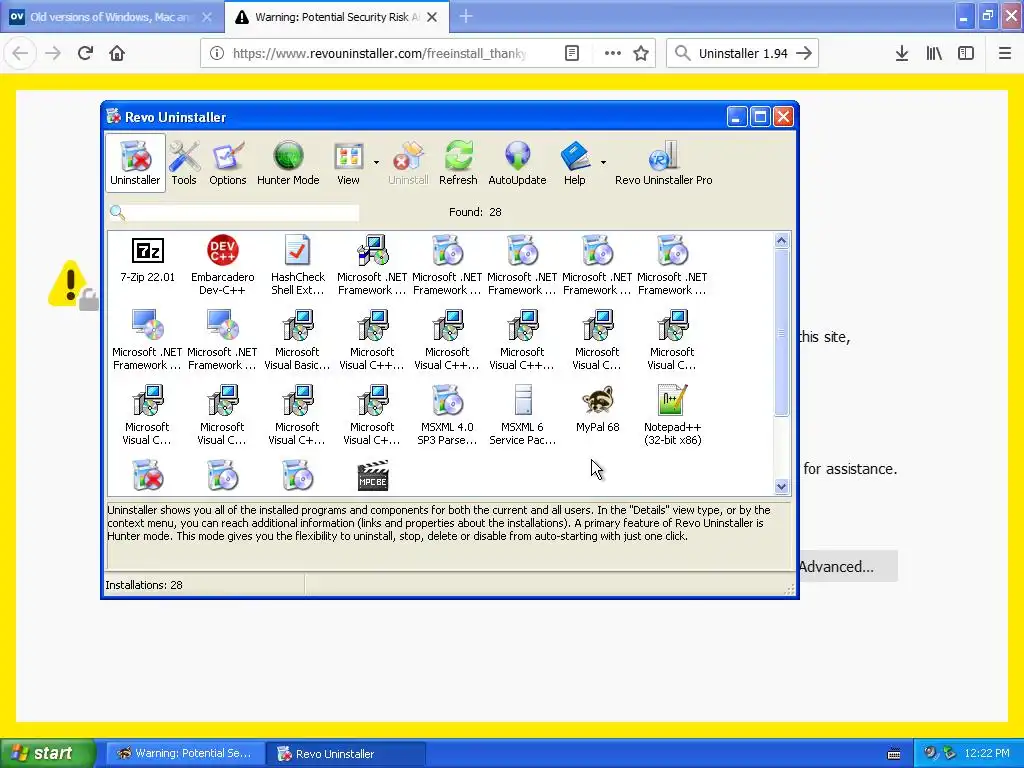Open the Tools toolbar icon
The width and height of the screenshot is (1024, 768).
[x=184, y=163]
